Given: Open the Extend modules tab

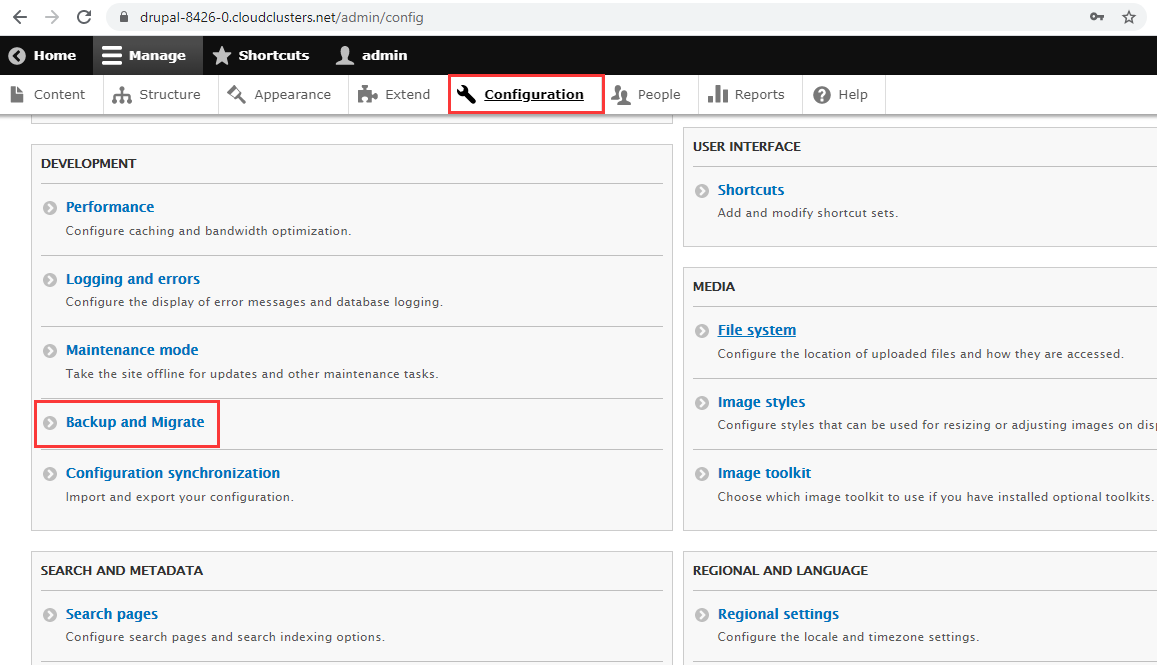Looking at the screenshot, I should (x=394, y=95).
